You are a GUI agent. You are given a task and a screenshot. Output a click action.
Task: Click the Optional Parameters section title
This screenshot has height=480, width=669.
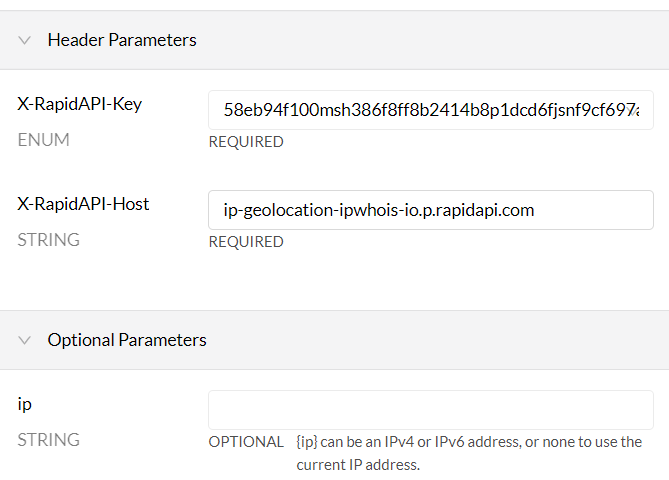click(x=127, y=340)
